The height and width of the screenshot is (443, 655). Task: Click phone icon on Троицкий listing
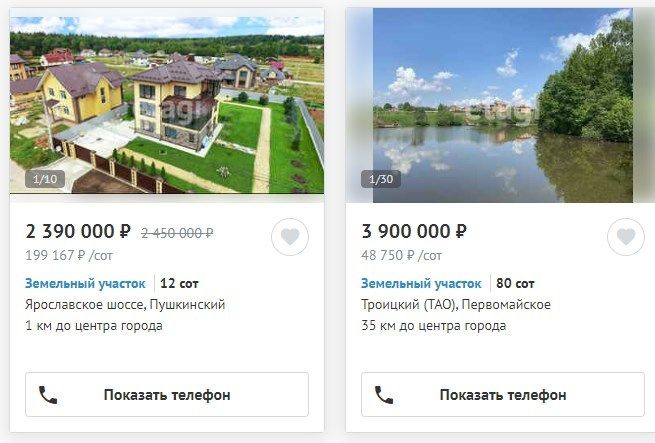(384, 395)
